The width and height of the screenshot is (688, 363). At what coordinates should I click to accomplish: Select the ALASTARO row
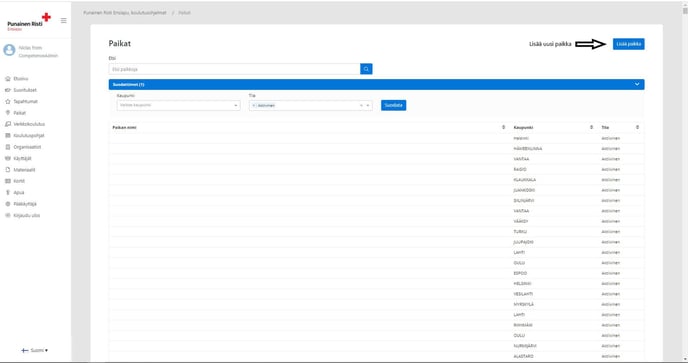click(x=376, y=356)
